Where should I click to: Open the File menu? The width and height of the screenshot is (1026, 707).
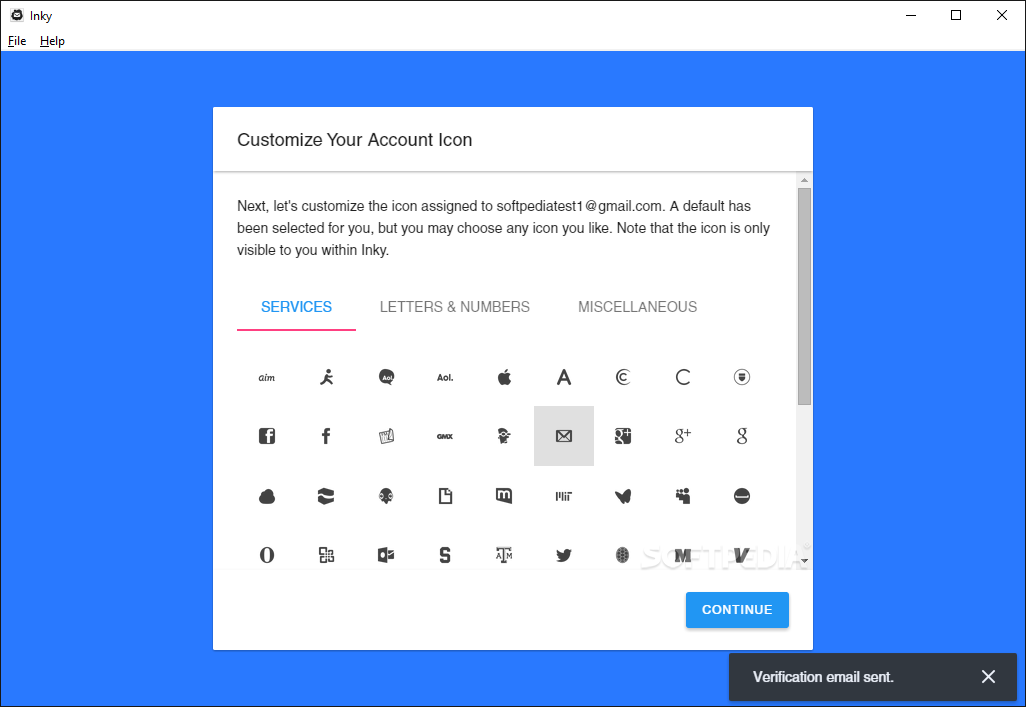coord(17,41)
